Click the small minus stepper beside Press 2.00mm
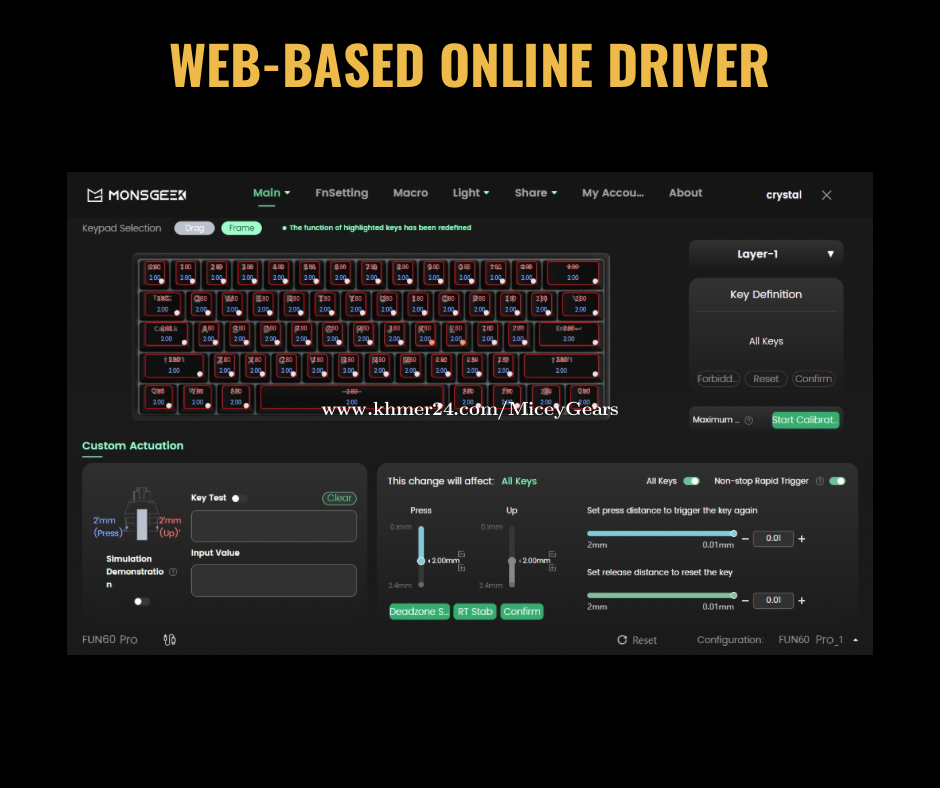Screen dimensions: 940x788 coord(461,554)
